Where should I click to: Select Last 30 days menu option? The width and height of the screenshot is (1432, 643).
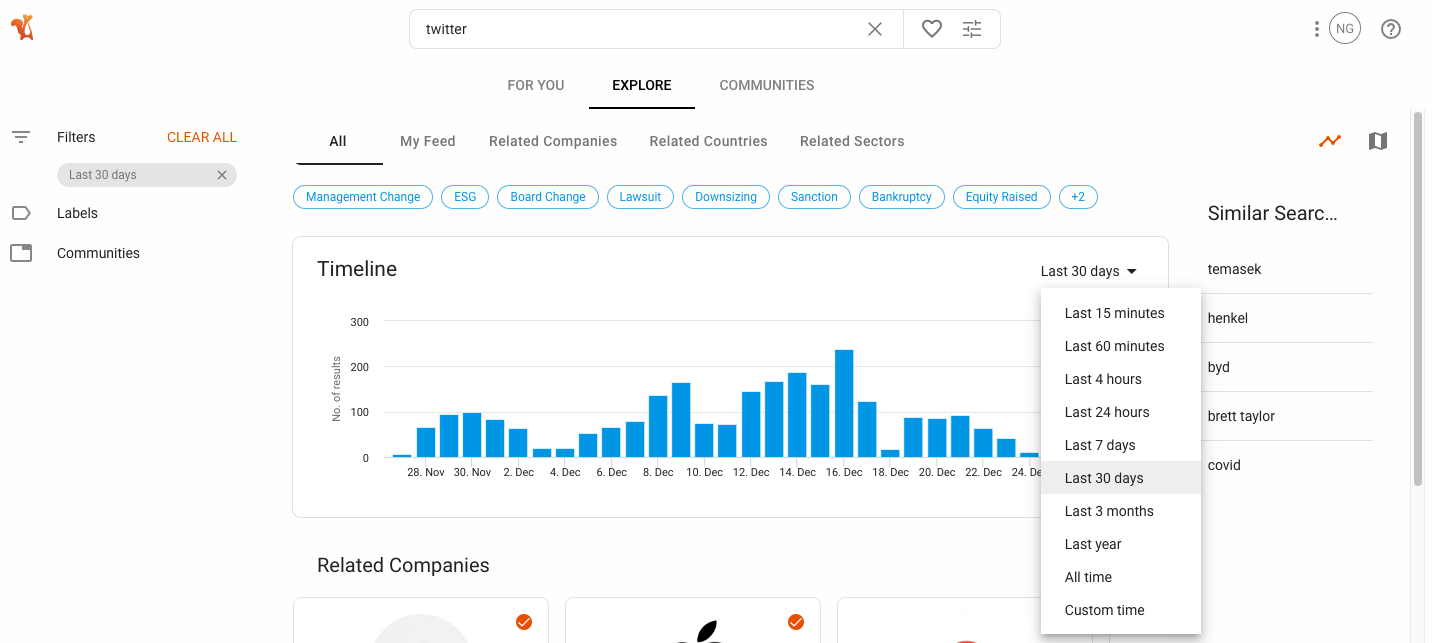(x=1121, y=478)
